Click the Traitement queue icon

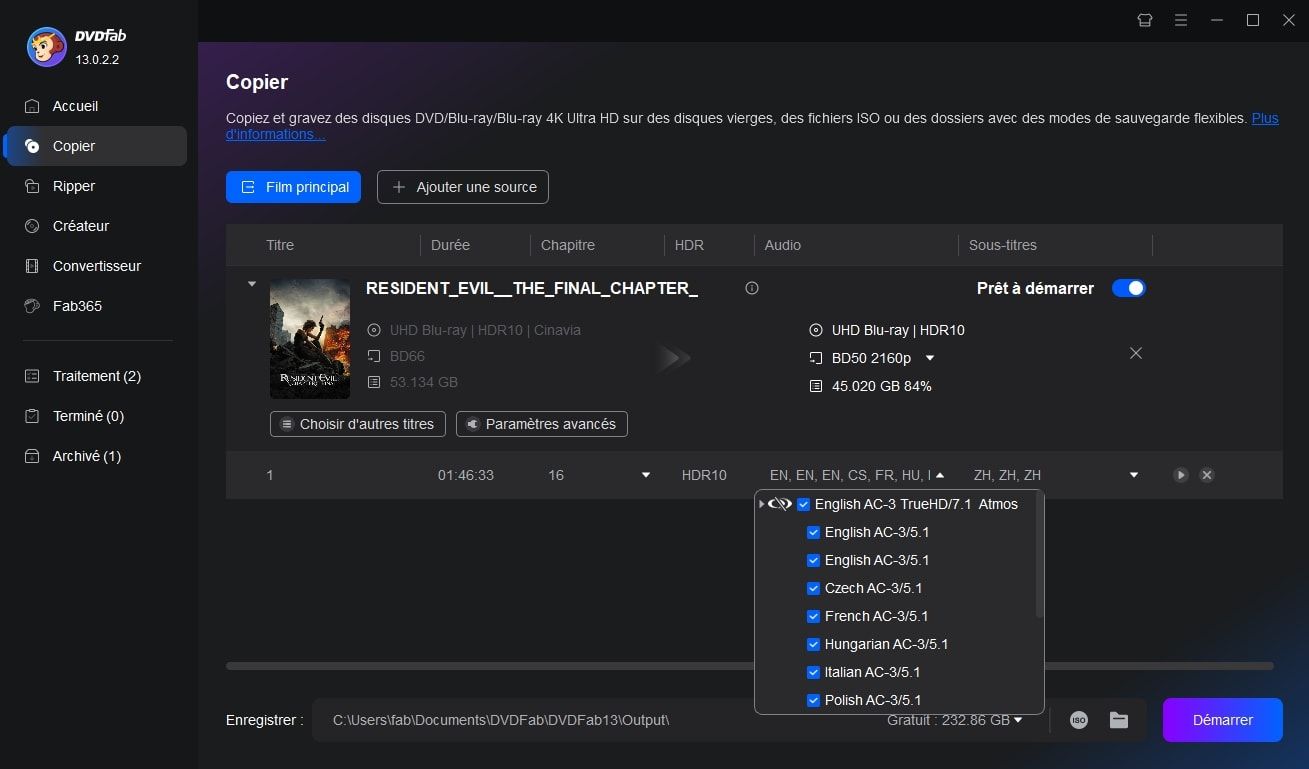pos(33,376)
